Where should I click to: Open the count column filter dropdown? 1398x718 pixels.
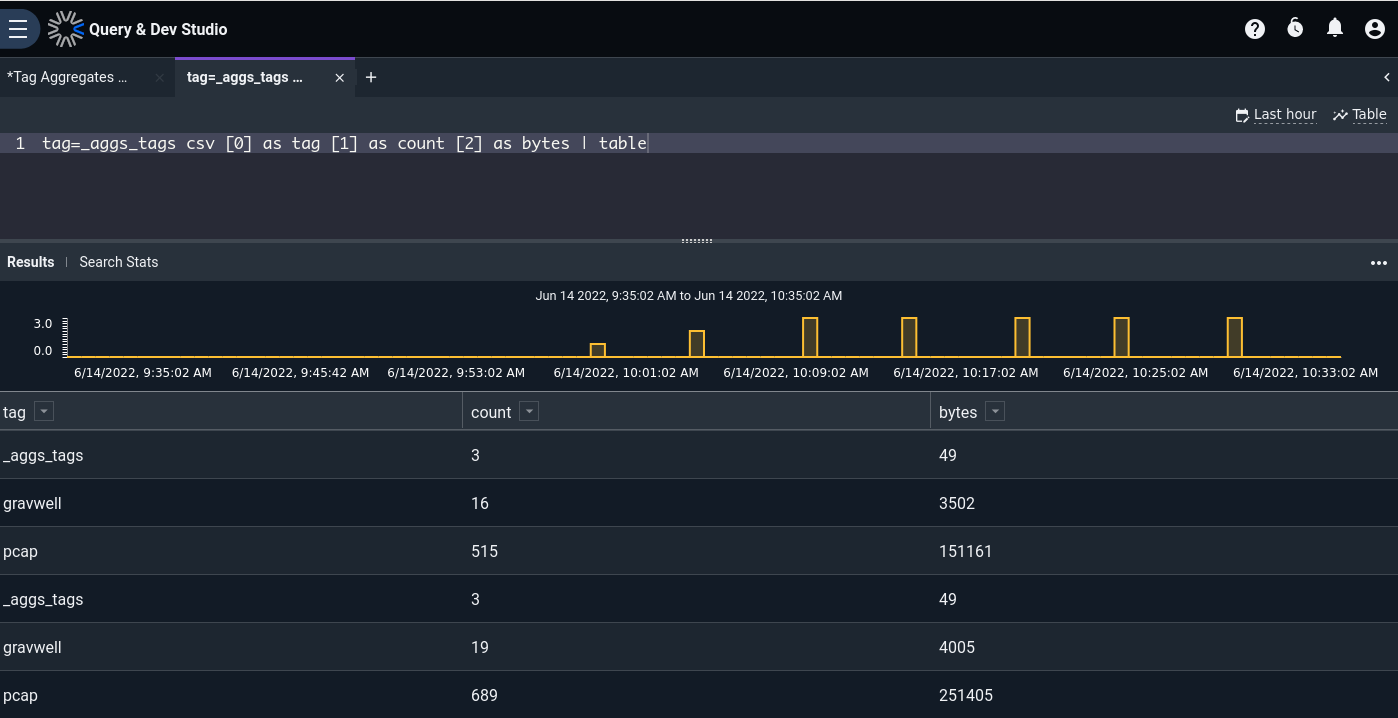point(529,412)
